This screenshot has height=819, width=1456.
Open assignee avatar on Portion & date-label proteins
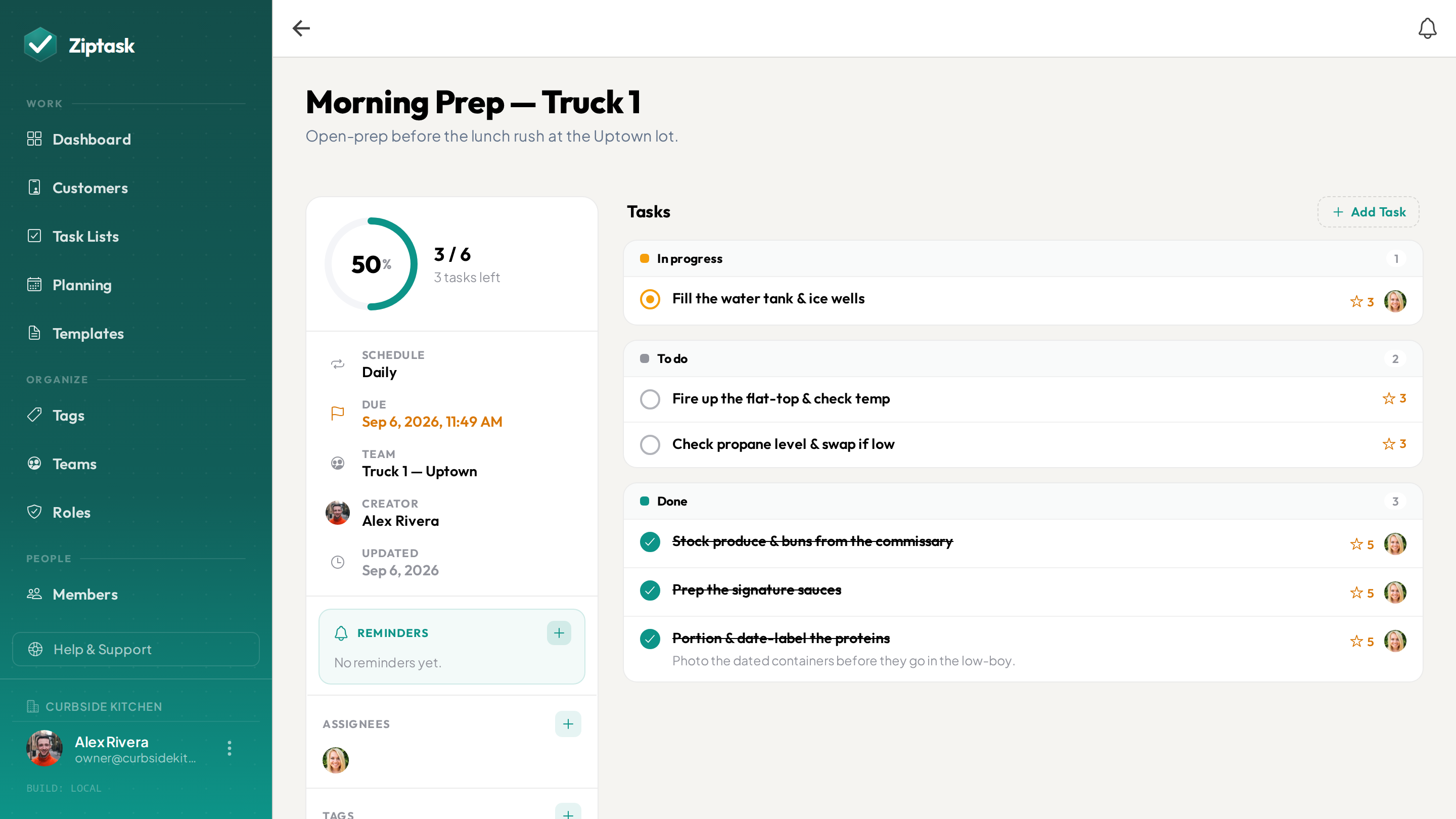click(1395, 641)
